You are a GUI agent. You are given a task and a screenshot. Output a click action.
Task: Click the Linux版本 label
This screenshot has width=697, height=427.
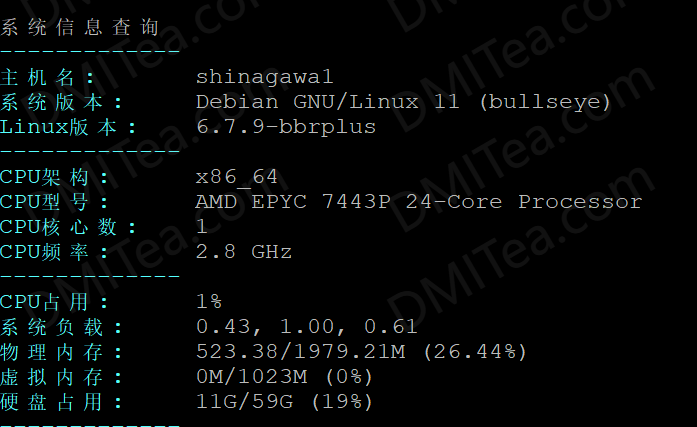(x=68, y=128)
